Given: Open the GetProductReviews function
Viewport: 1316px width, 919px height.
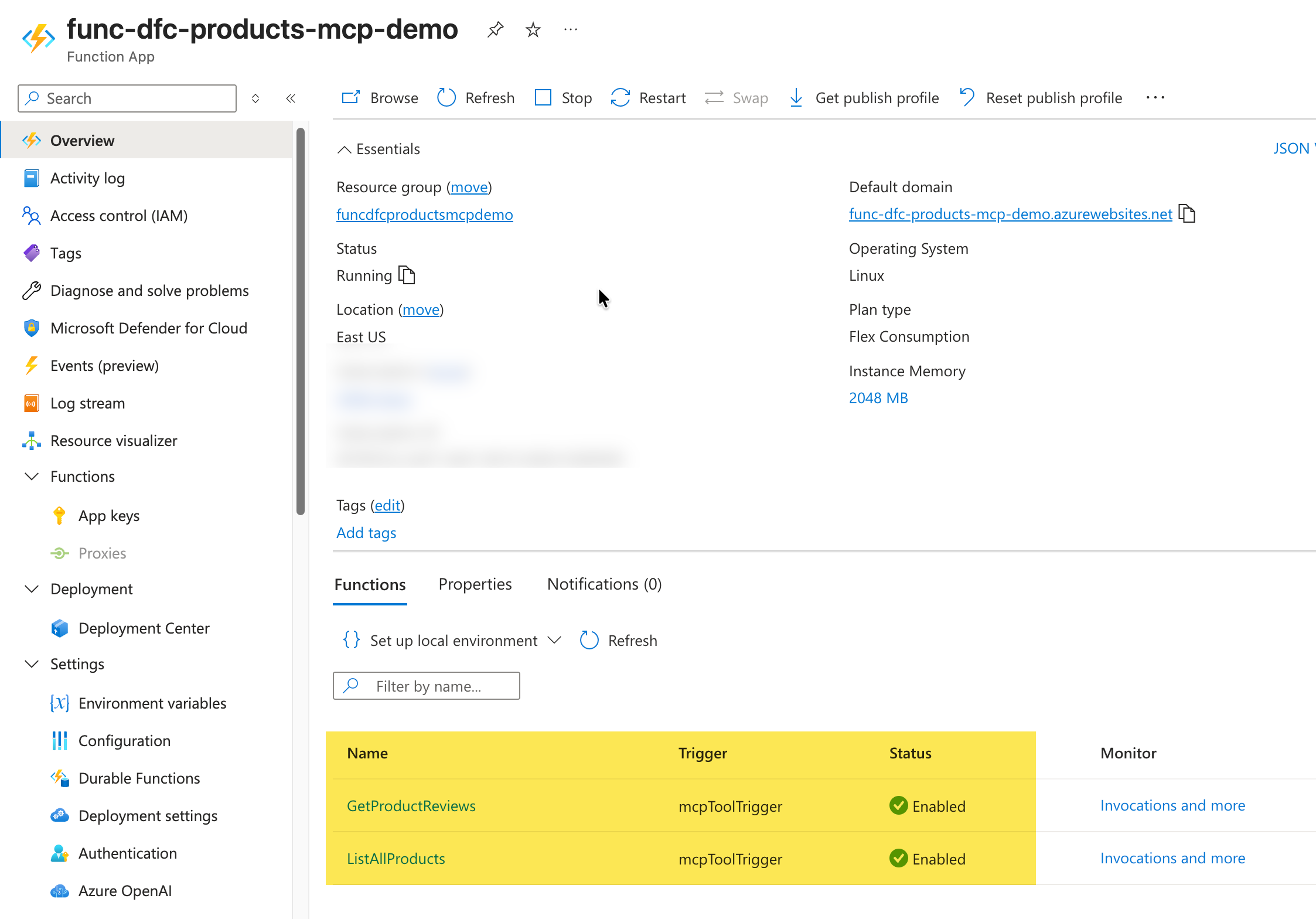Looking at the screenshot, I should (x=411, y=806).
